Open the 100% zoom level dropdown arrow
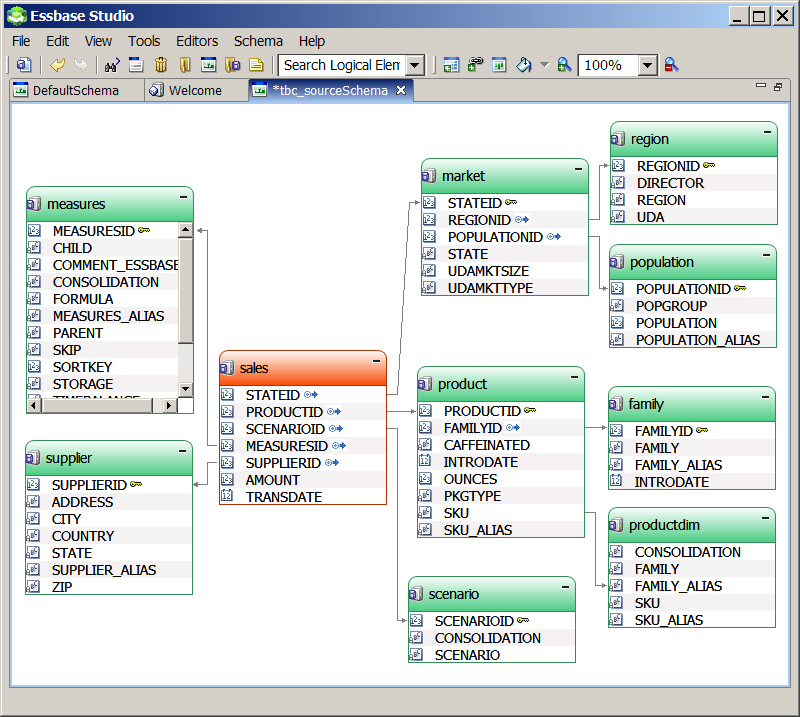Screen dimensions: 800x717 (x=647, y=65)
